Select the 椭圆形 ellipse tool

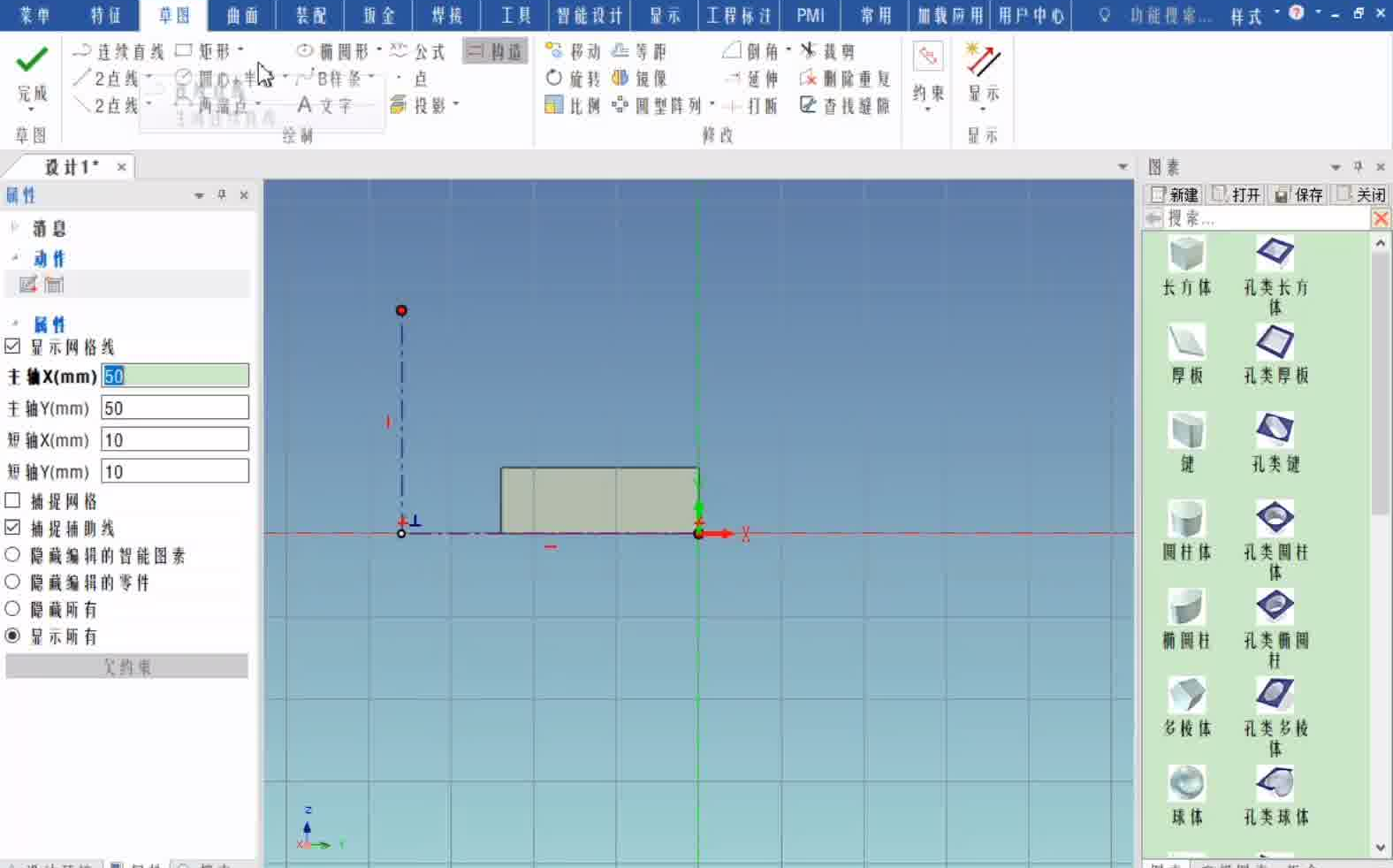[332, 51]
